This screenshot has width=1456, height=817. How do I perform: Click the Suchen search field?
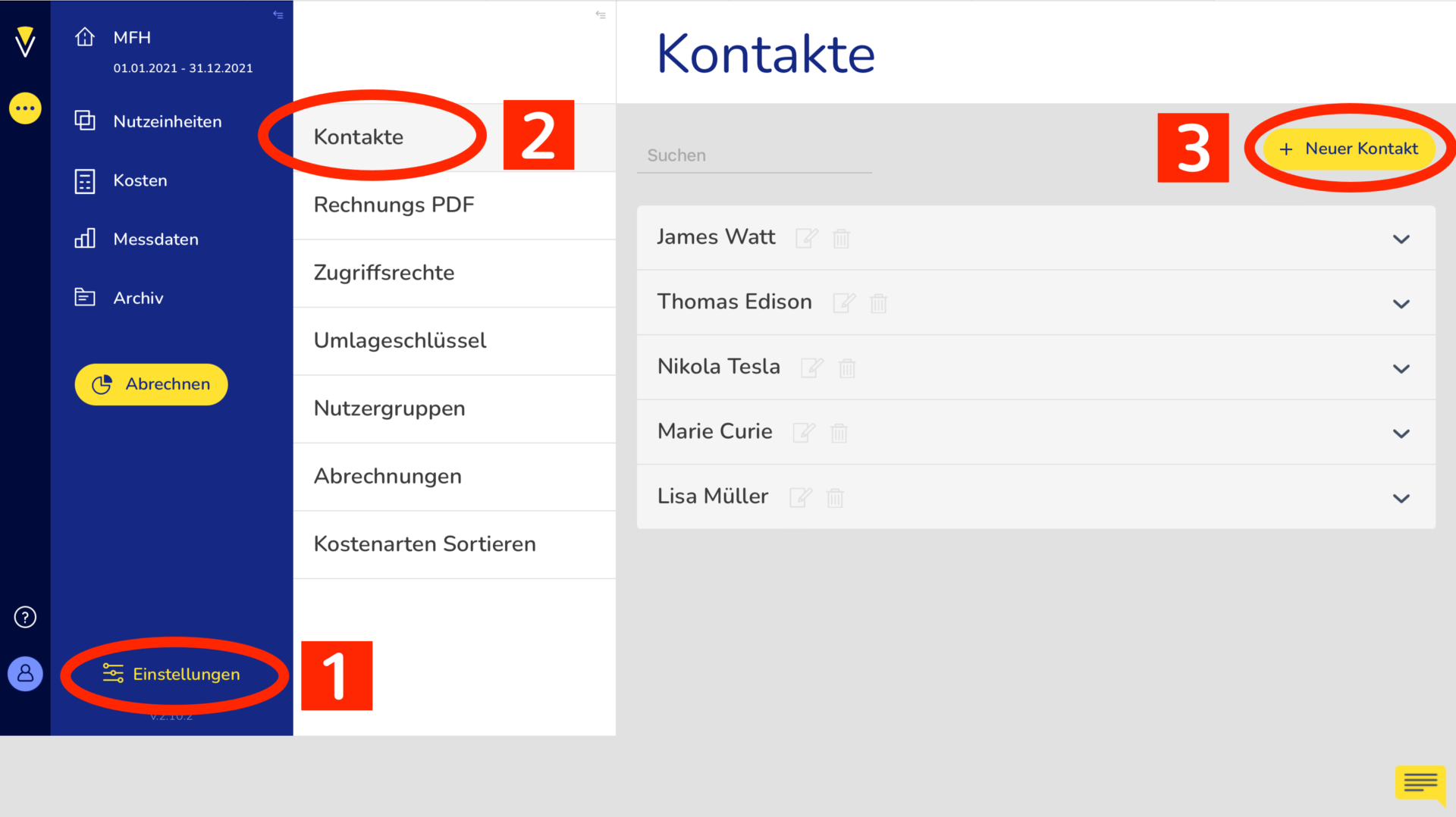coord(754,155)
